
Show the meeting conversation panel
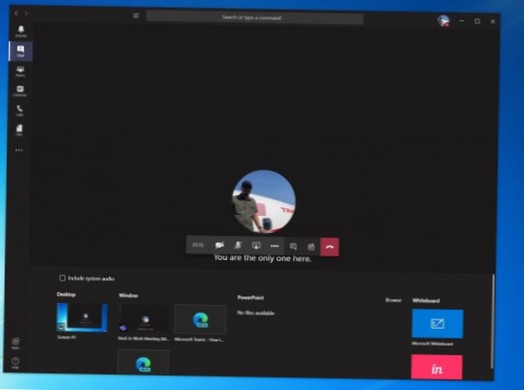(293, 247)
